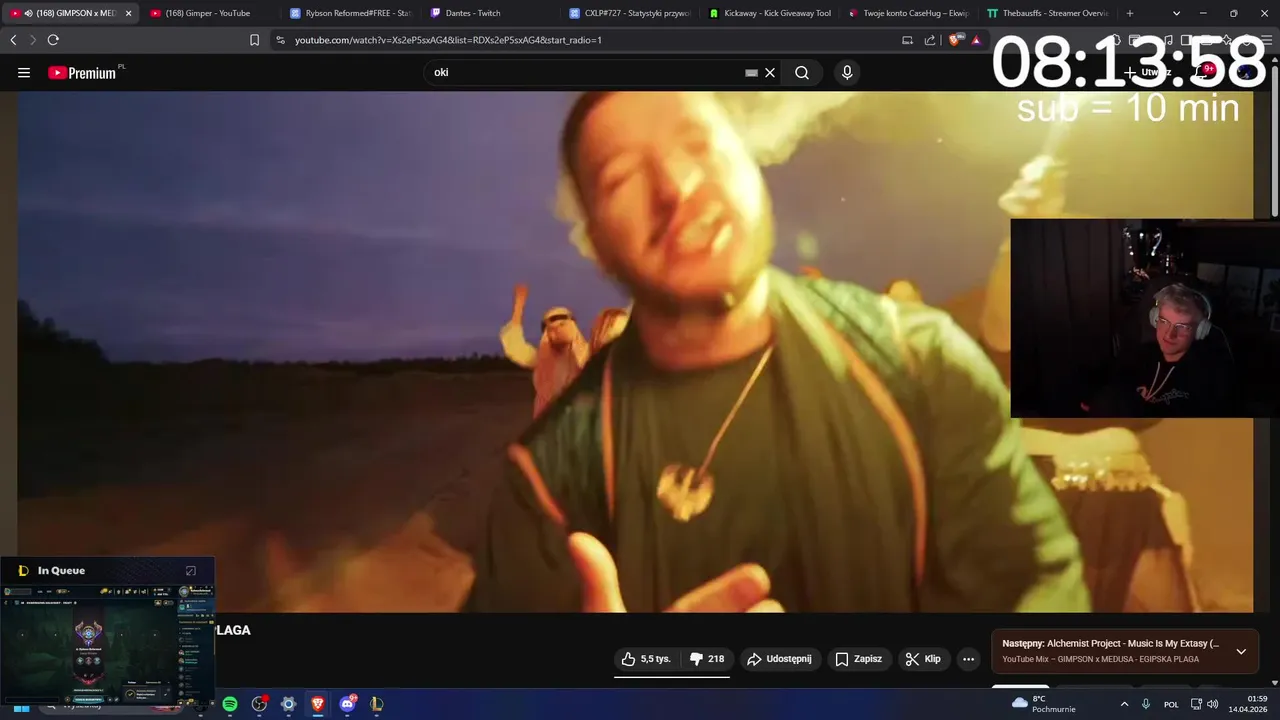
Task: Open OBS Studio from the taskbar
Action: point(259,704)
